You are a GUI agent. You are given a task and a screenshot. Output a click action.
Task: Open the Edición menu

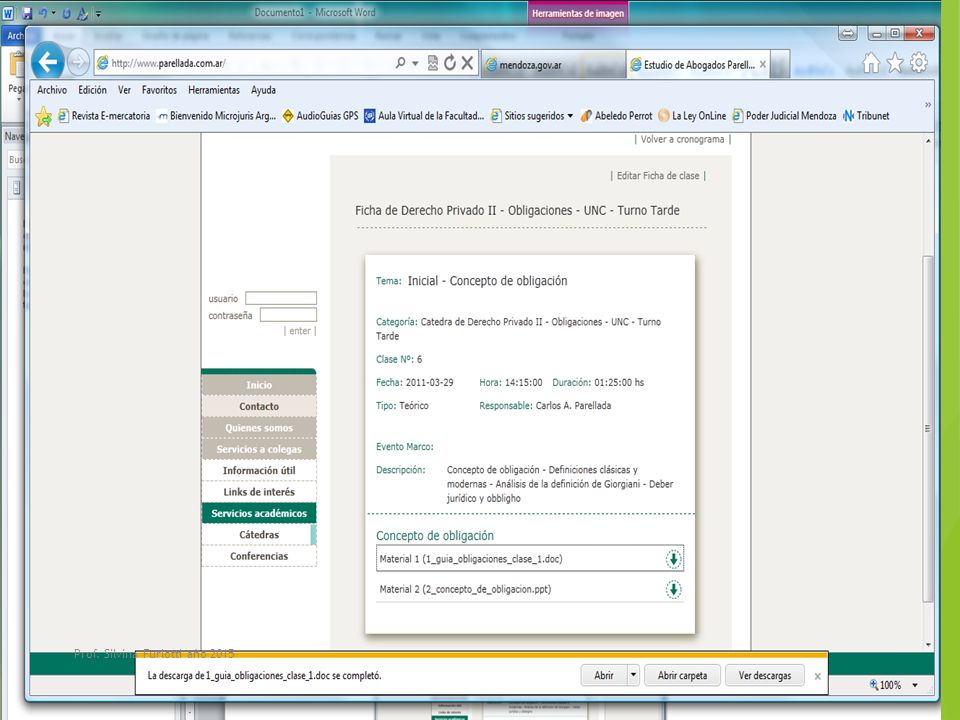click(x=92, y=90)
